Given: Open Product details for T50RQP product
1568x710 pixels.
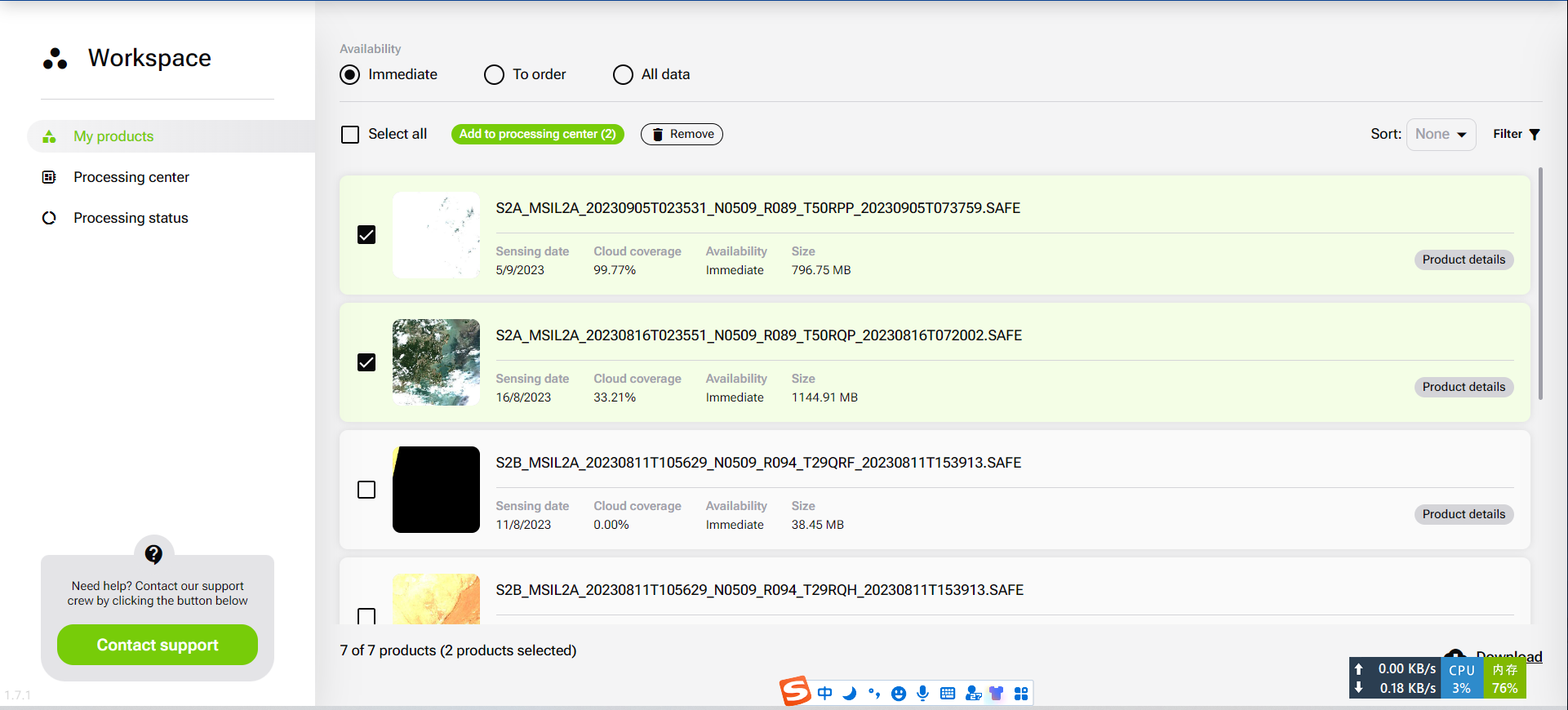Looking at the screenshot, I should click(1464, 387).
